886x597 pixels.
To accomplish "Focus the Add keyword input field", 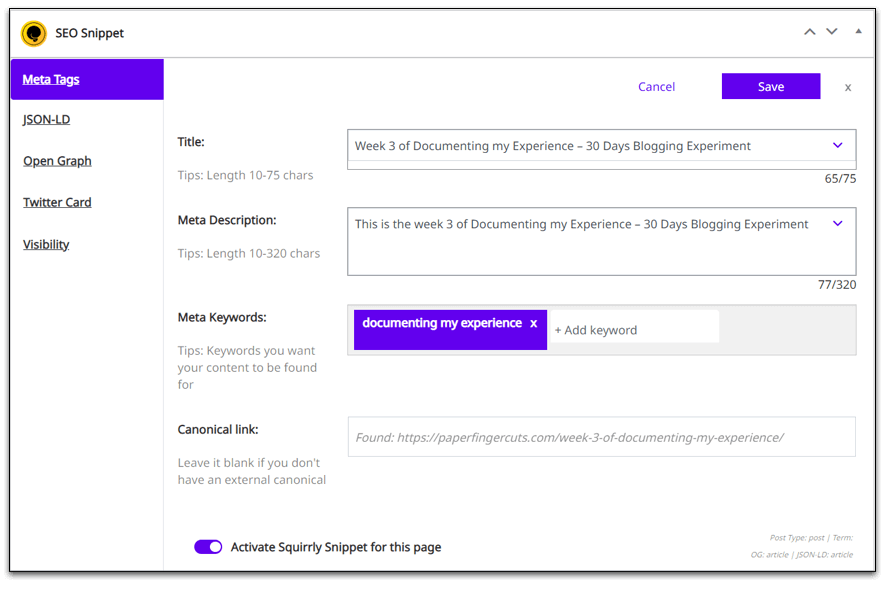I will click(633, 330).
